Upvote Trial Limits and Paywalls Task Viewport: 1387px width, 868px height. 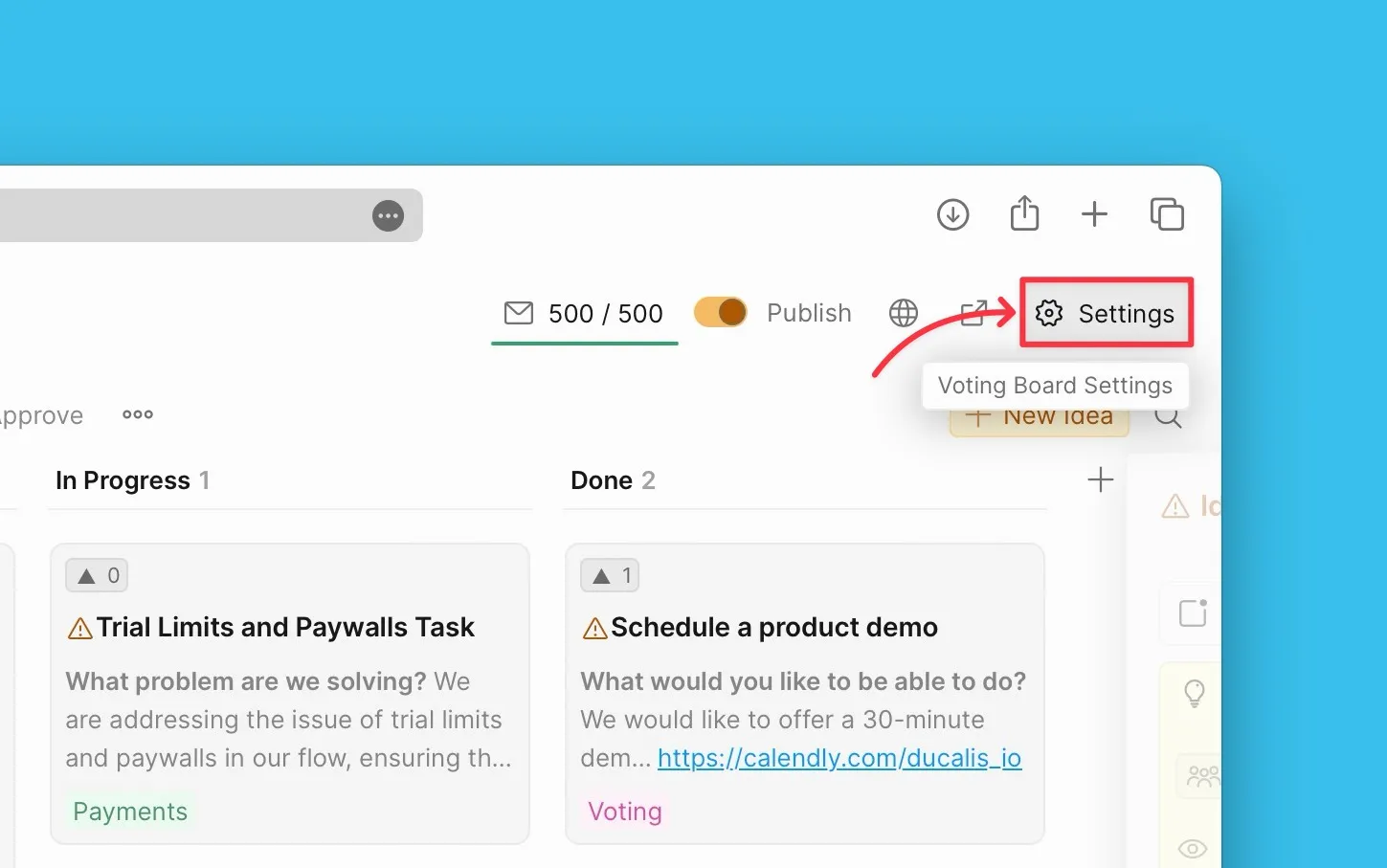(x=97, y=575)
